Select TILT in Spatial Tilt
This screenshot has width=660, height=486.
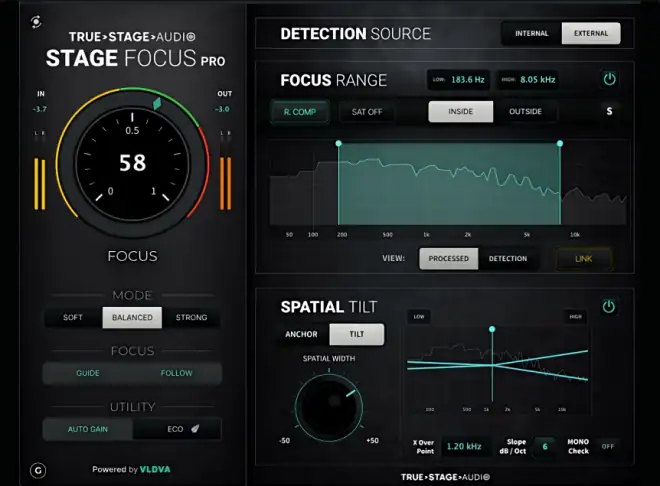[357, 334]
